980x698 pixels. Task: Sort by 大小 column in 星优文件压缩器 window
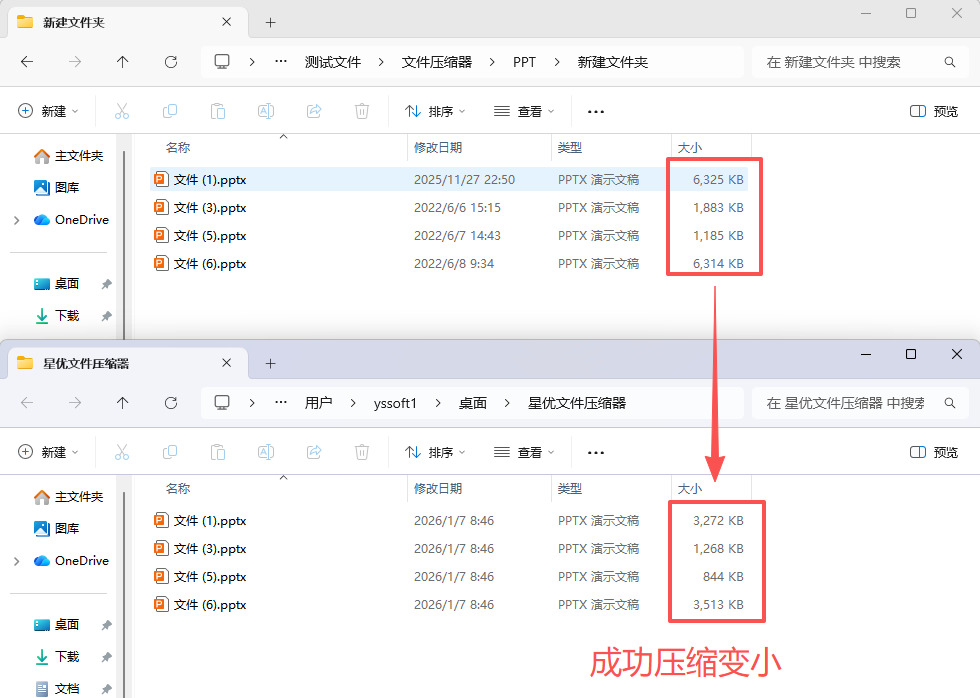[x=690, y=489]
